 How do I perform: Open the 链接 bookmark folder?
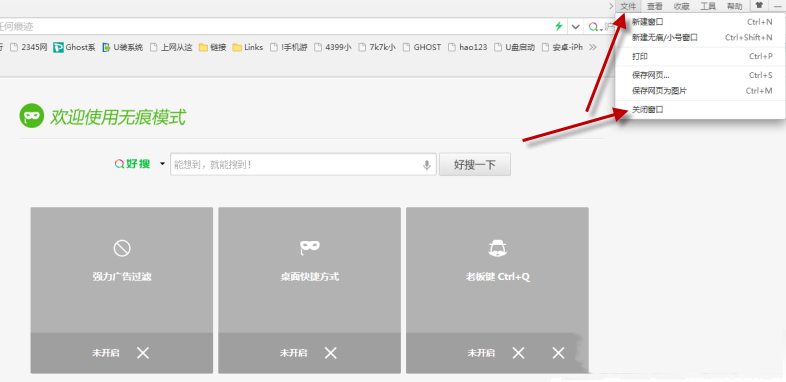coord(213,47)
